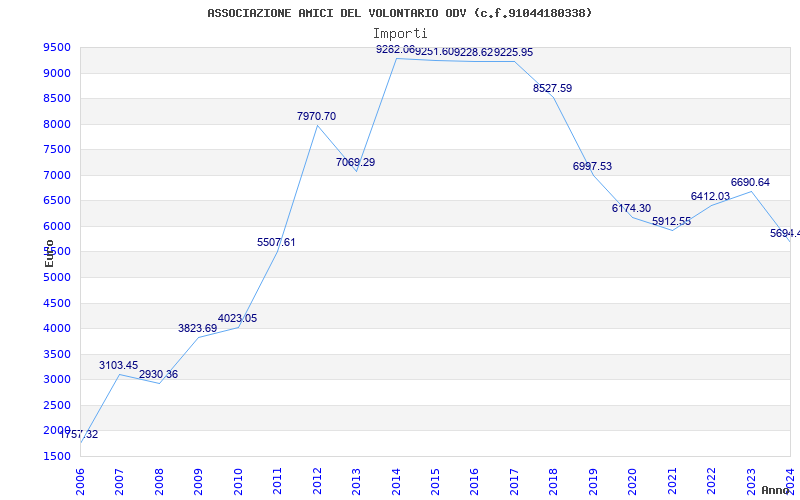
Task: Click the data label 5507.61
Action: click(x=276, y=242)
